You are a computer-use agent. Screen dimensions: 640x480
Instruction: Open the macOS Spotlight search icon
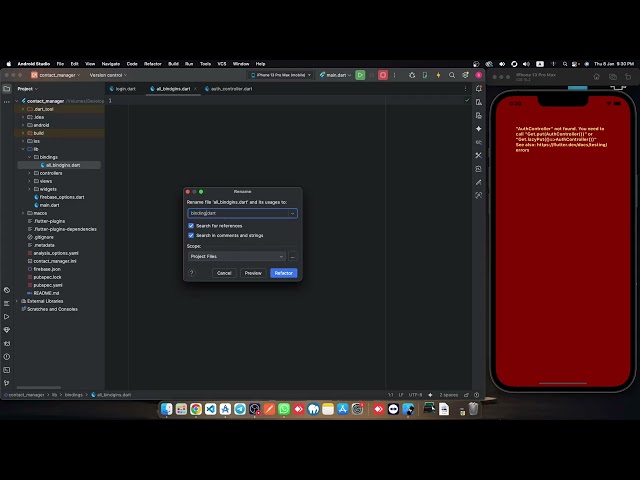coord(564,64)
